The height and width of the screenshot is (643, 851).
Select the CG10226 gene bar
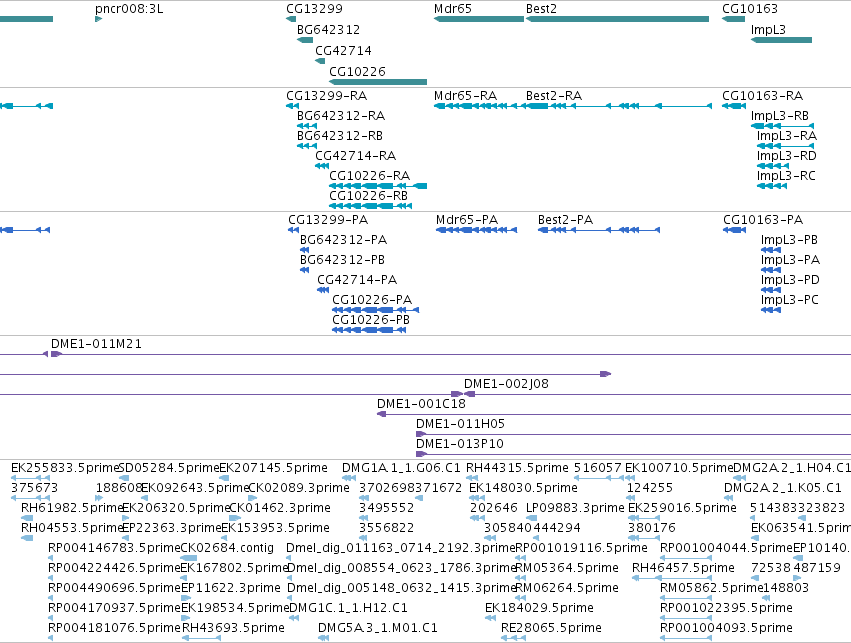[x=378, y=82]
